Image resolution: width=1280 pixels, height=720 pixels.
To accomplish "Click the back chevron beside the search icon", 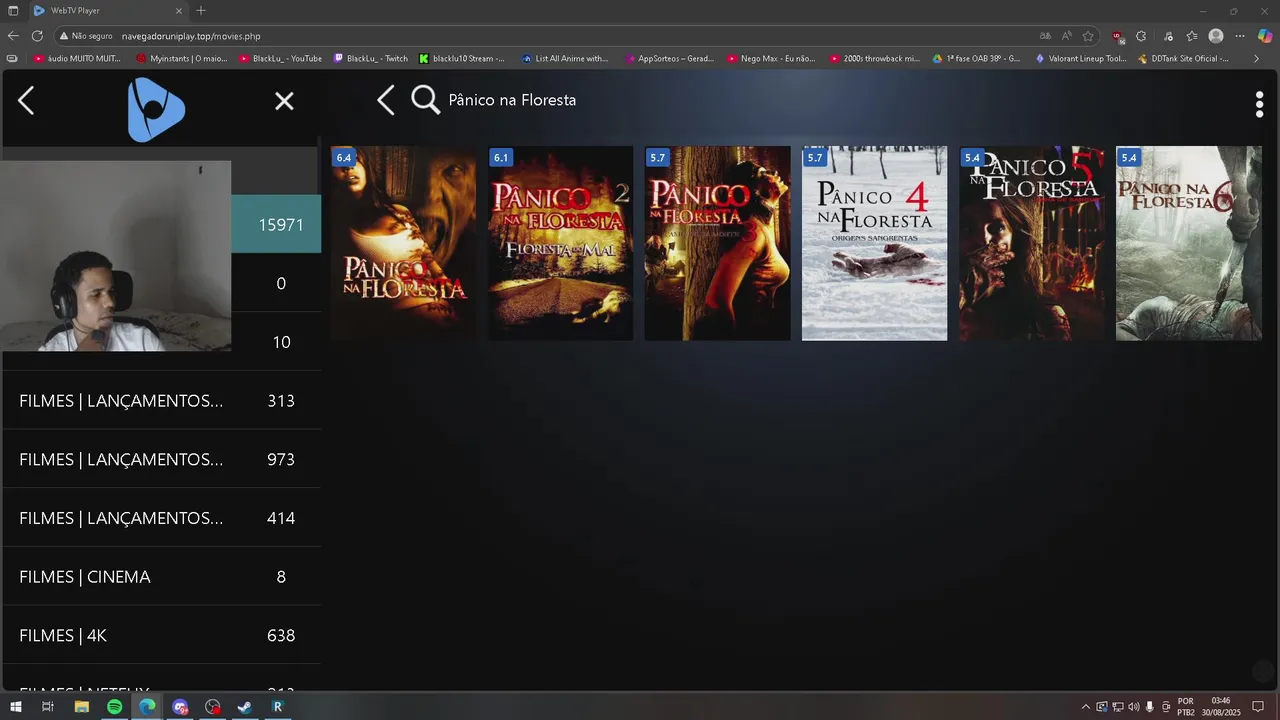I will pyautogui.click(x=386, y=100).
